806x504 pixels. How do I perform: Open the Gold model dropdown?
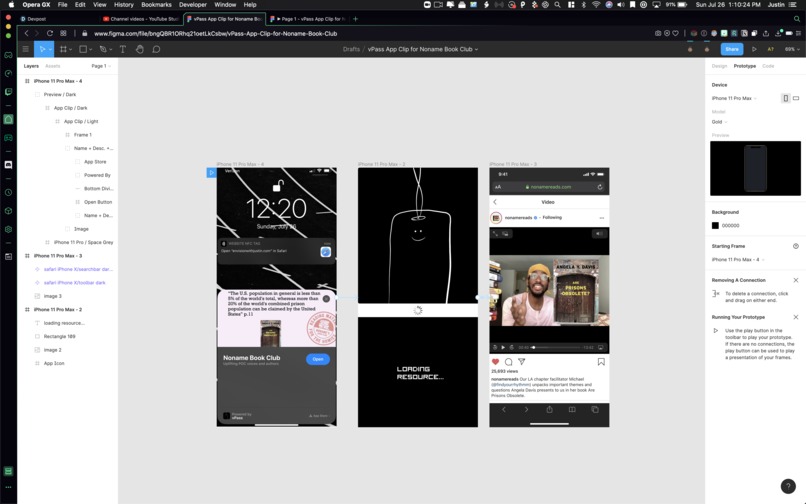click(x=719, y=122)
